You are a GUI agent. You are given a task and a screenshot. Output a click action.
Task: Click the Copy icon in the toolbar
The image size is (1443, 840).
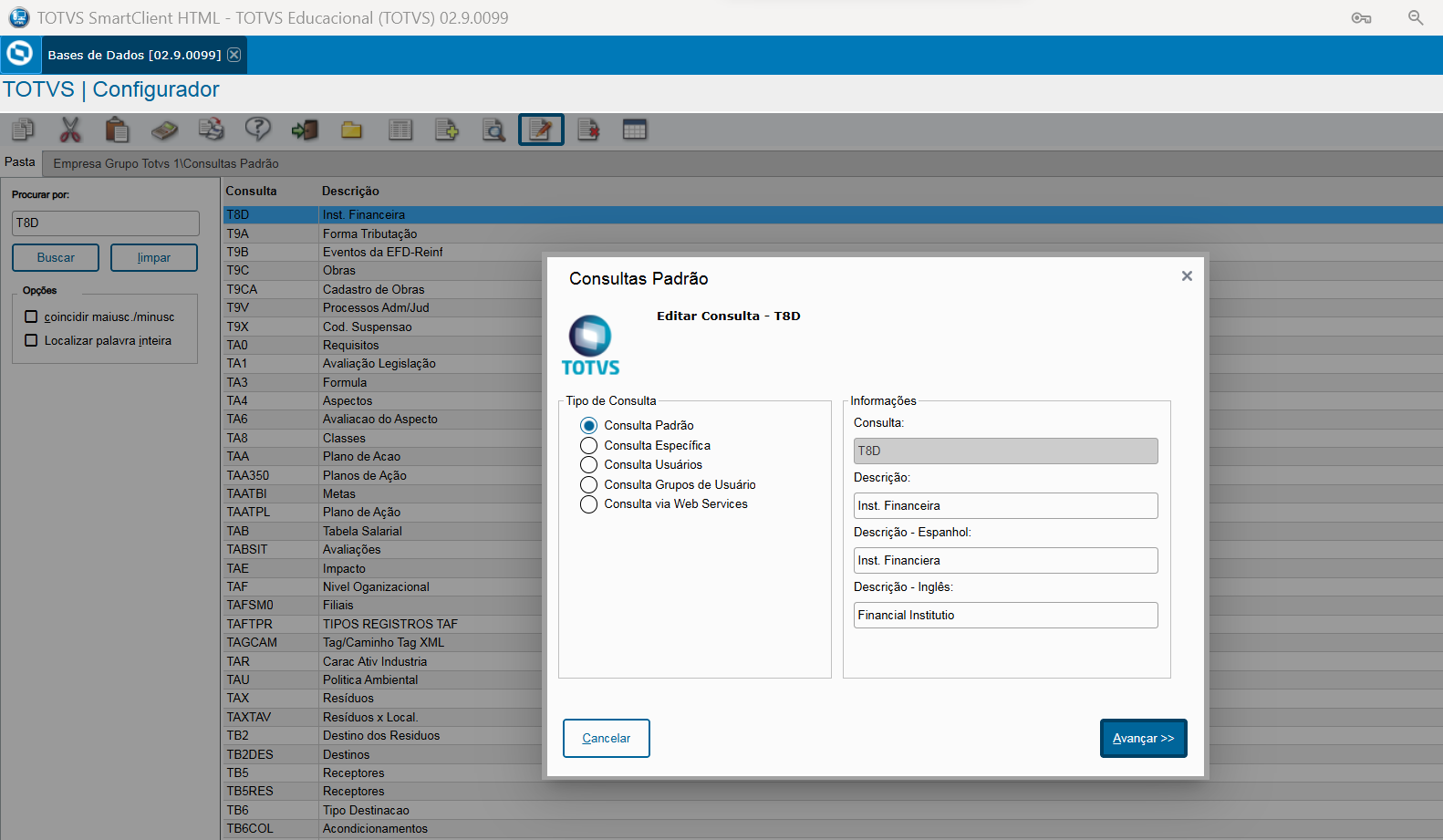pyautogui.click(x=23, y=130)
